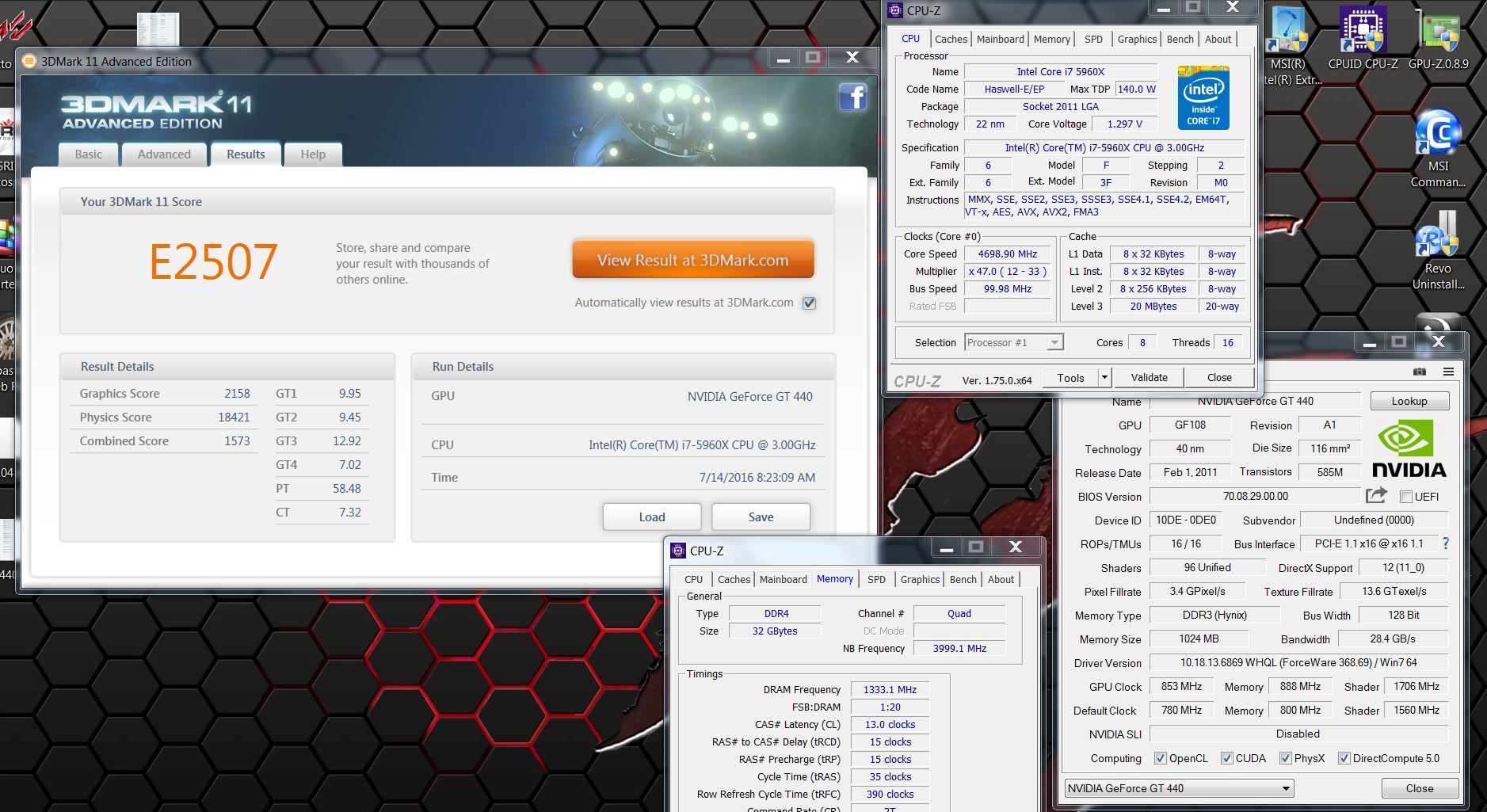Click the GPU-Z BIOS Version 70.08.29.00.00 field
This screenshot has height=812, width=1487.
[x=1255, y=496]
